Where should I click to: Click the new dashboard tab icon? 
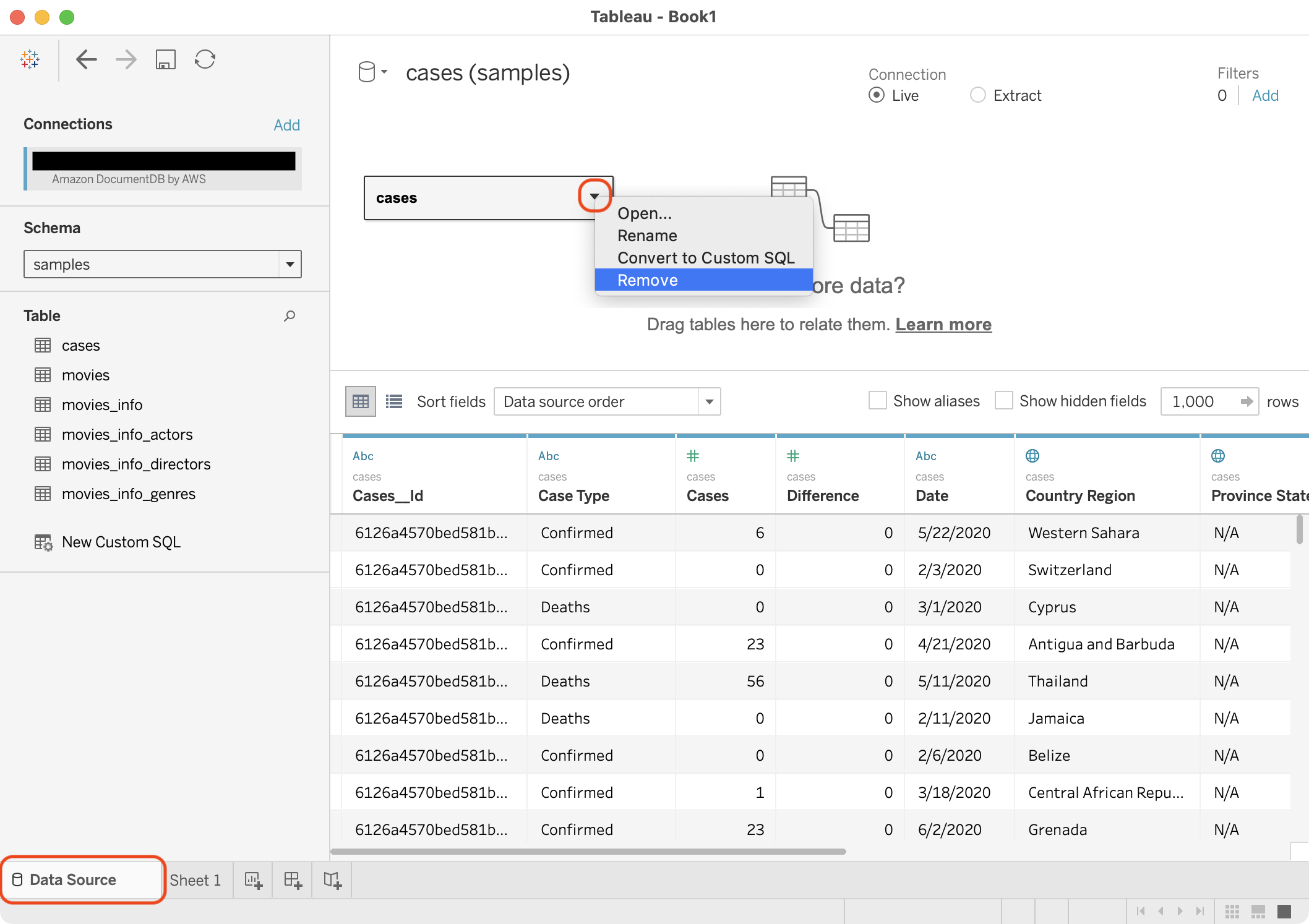[x=293, y=880]
